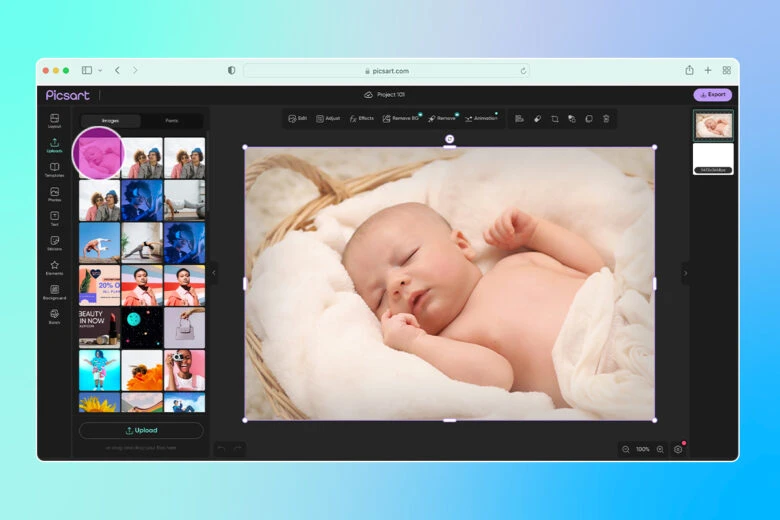This screenshot has height=520, width=780.
Task: Click the undo arrow
Action: coord(221,449)
